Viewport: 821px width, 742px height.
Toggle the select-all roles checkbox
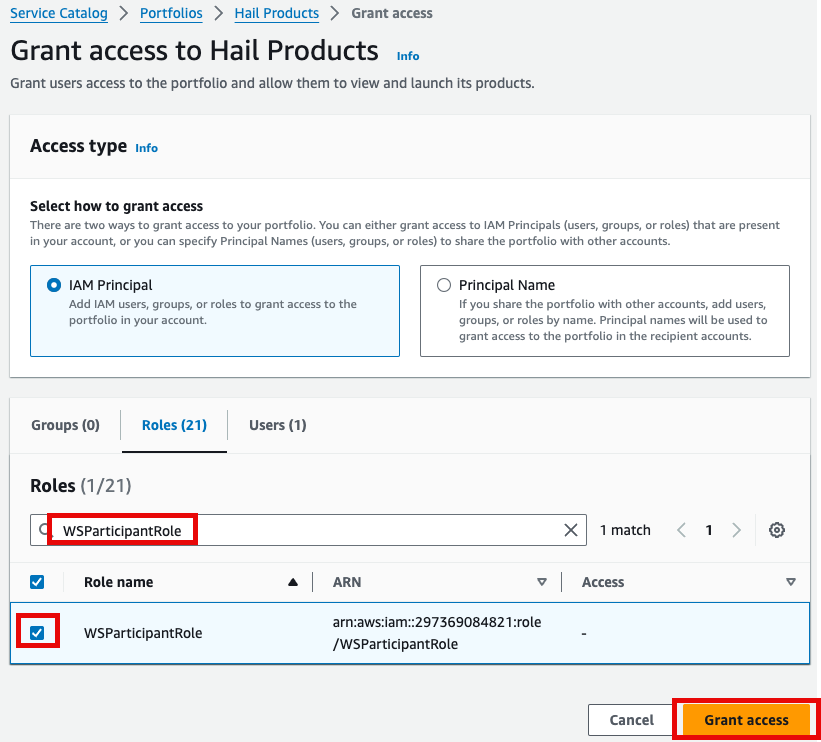tap(37, 582)
